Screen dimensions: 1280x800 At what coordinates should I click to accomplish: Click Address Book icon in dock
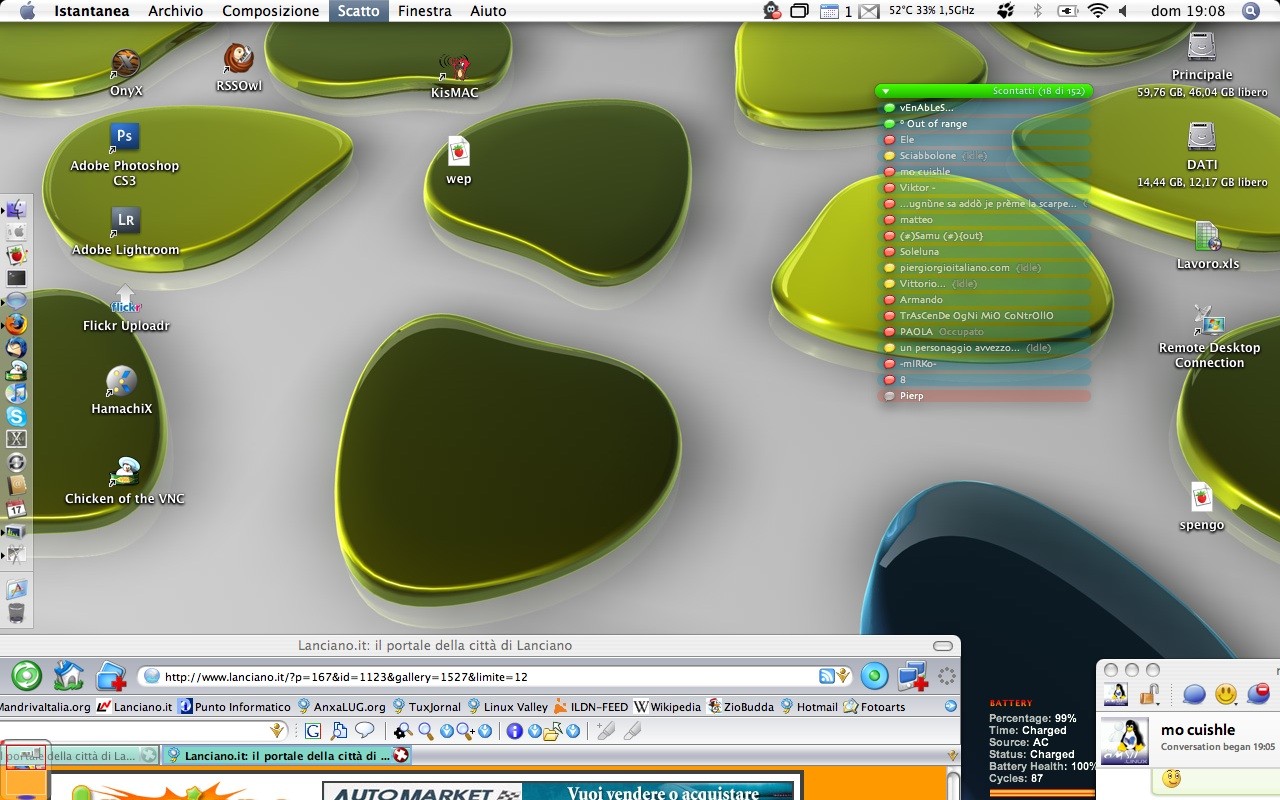point(16,485)
